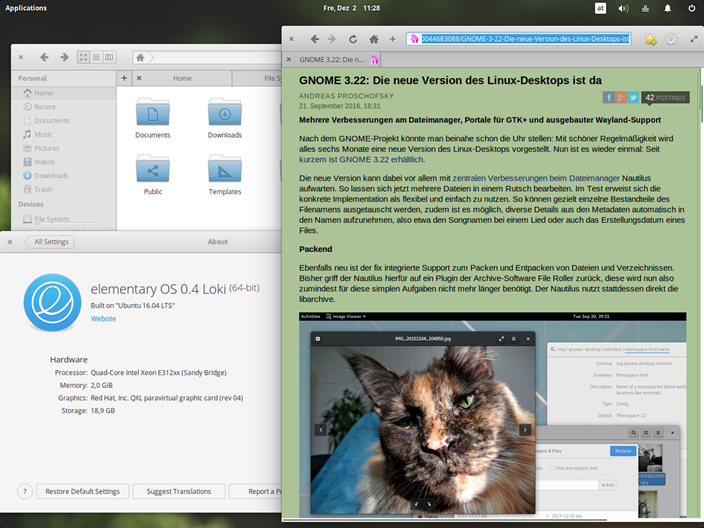The image size is (704, 528).
Task: Click Restore Default Settings
Action: click(x=83, y=491)
